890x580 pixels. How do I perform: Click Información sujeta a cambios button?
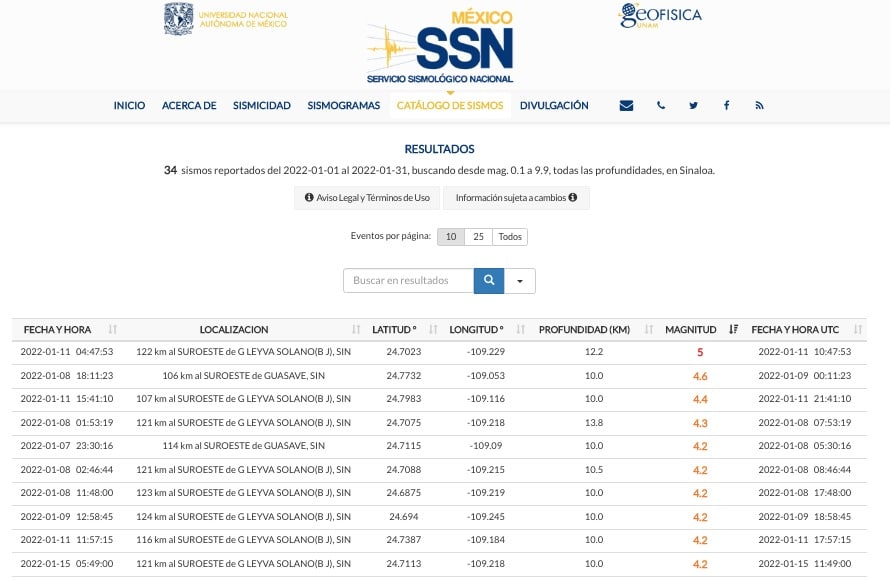(x=516, y=198)
